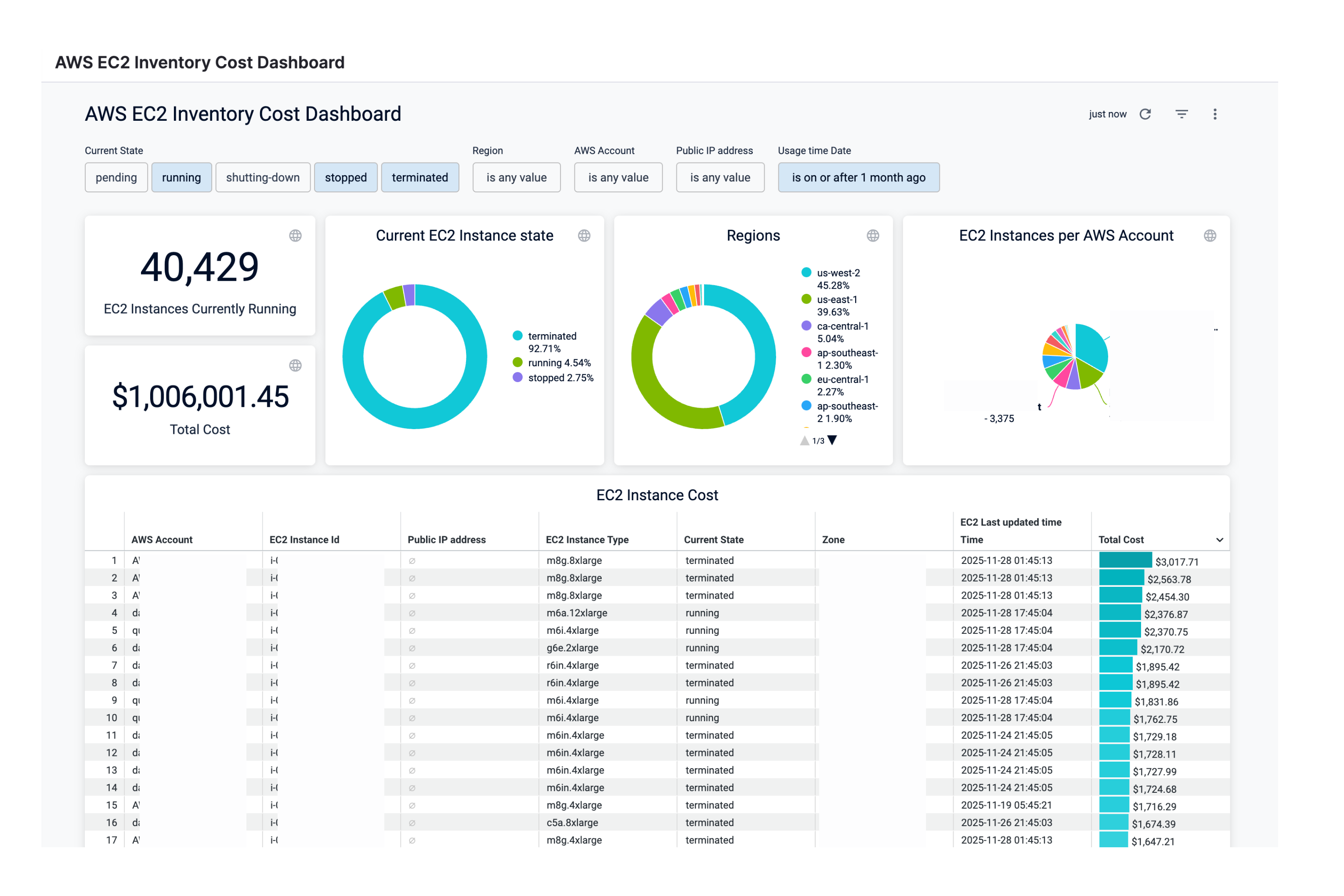Viewport: 1344px width, 896px height.
Task: Click globe icon on Instances Running tile
Action: pyautogui.click(x=296, y=235)
